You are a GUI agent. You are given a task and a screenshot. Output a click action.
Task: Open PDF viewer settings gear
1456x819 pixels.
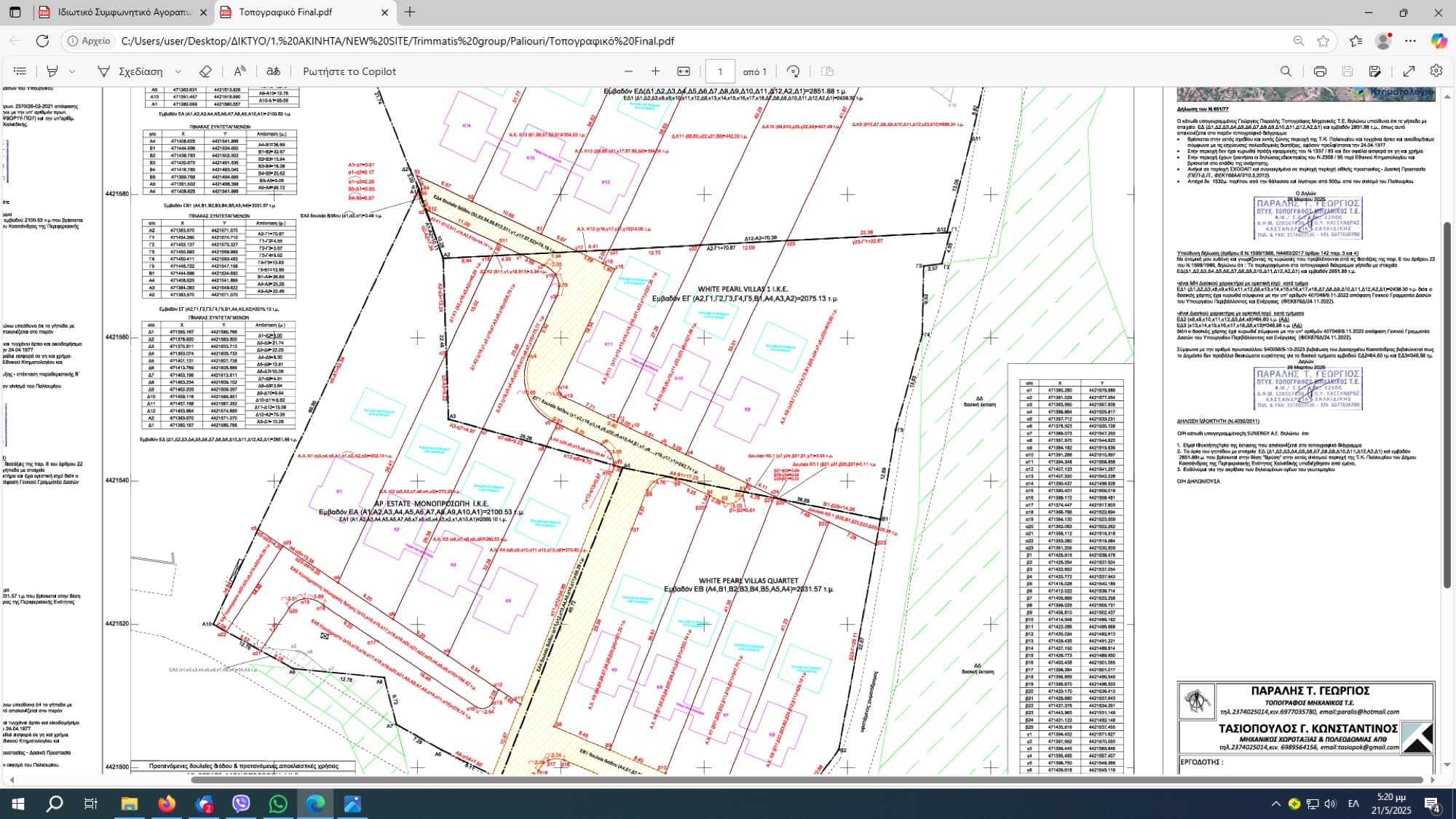[1436, 71]
